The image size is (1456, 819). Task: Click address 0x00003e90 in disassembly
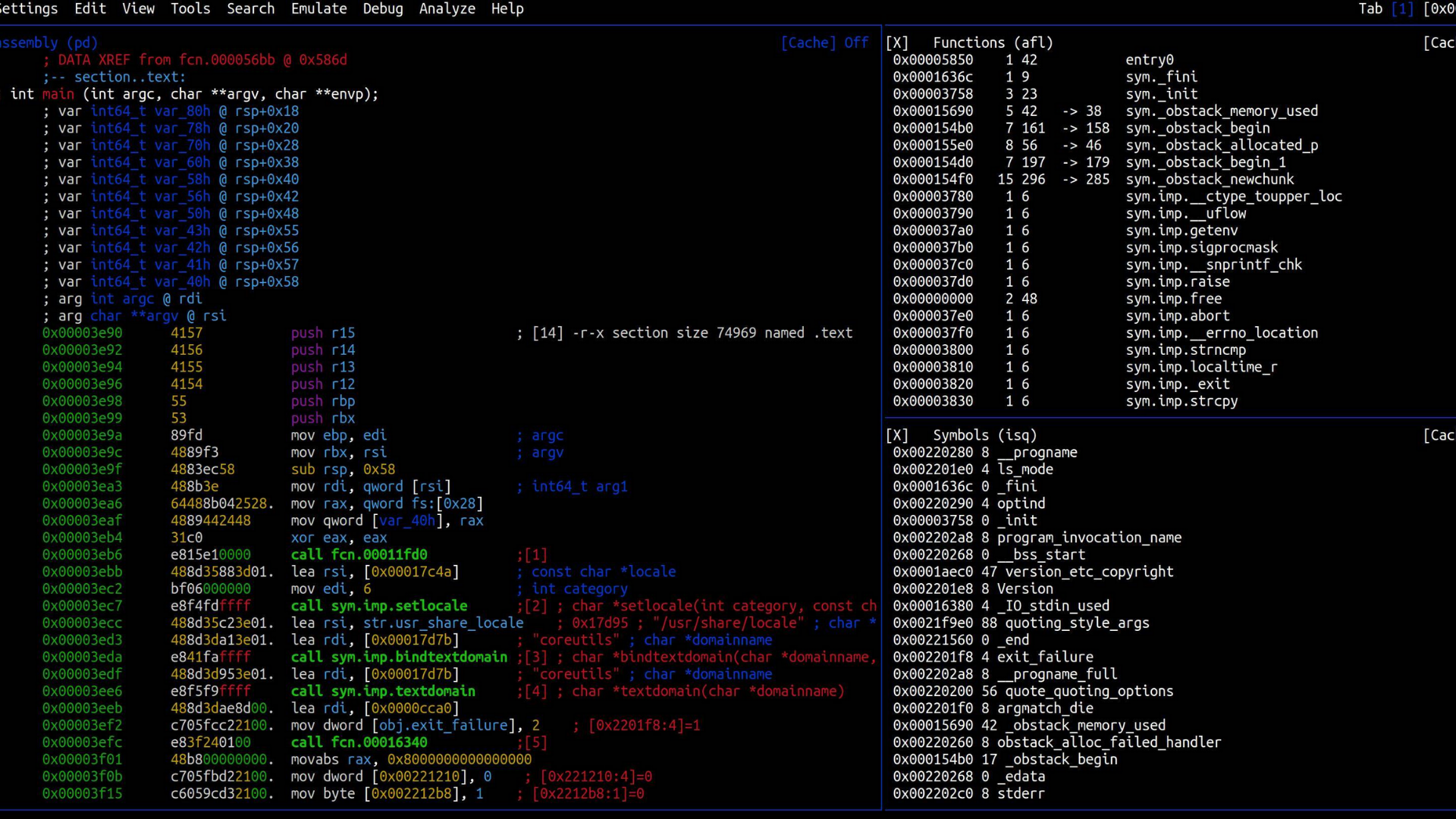(x=82, y=332)
